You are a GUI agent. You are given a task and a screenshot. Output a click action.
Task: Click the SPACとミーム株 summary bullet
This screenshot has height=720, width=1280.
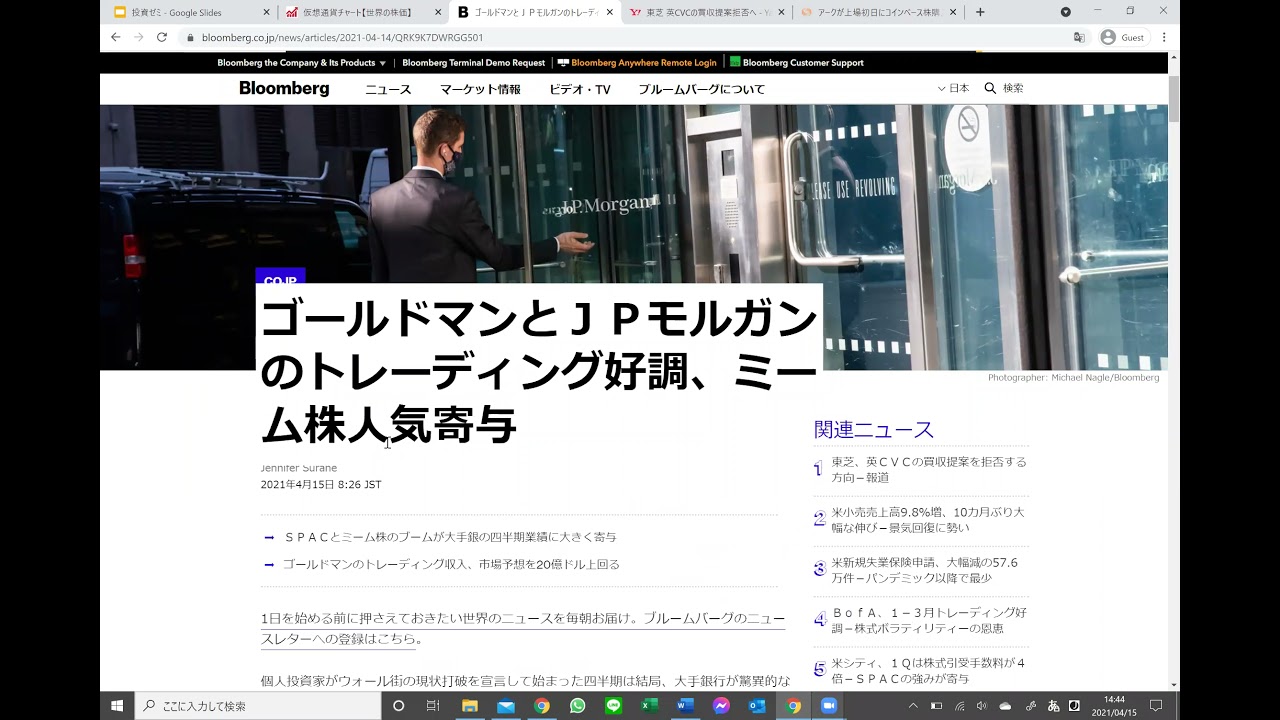click(x=450, y=537)
